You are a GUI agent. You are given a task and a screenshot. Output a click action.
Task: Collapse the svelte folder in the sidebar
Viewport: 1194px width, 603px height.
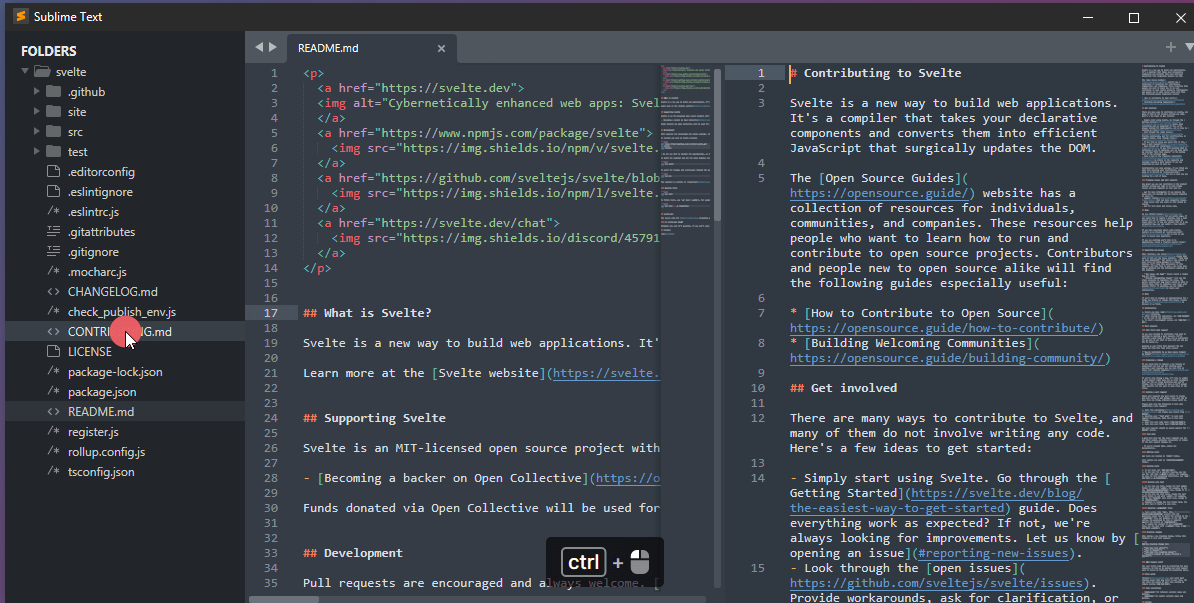(24, 71)
